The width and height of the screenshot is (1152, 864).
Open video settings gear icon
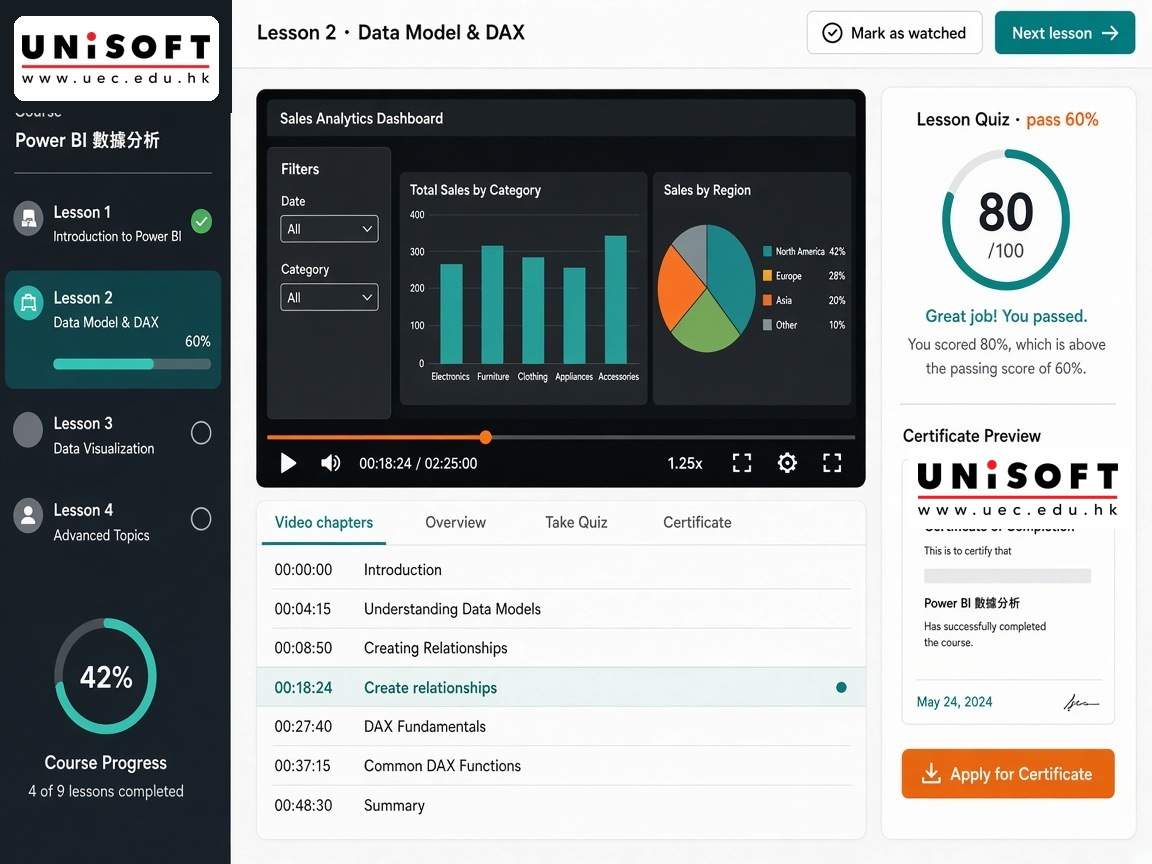coord(787,463)
